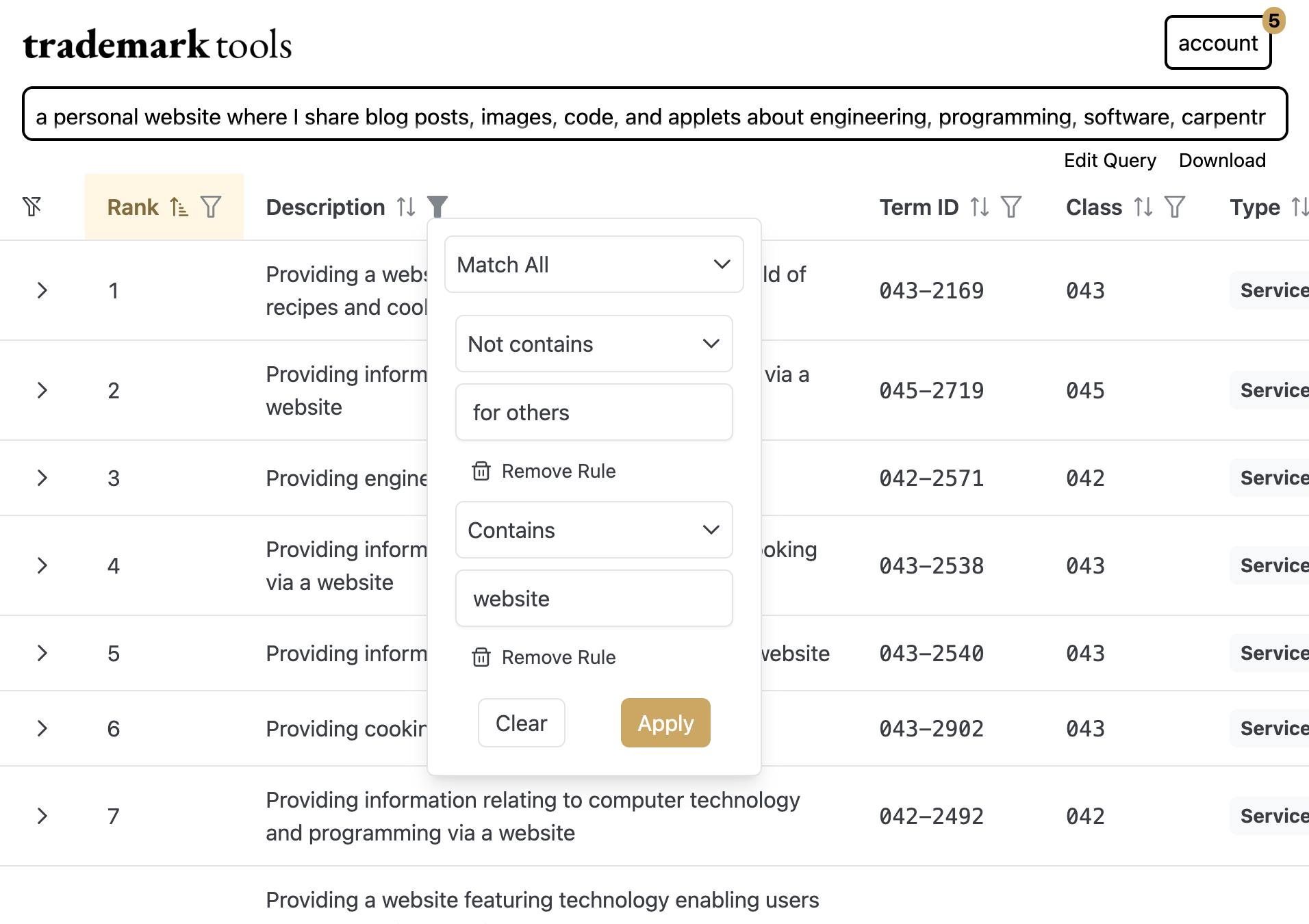This screenshot has height=924, width=1309.
Task: Open the Class column filter
Action: click(1175, 207)
